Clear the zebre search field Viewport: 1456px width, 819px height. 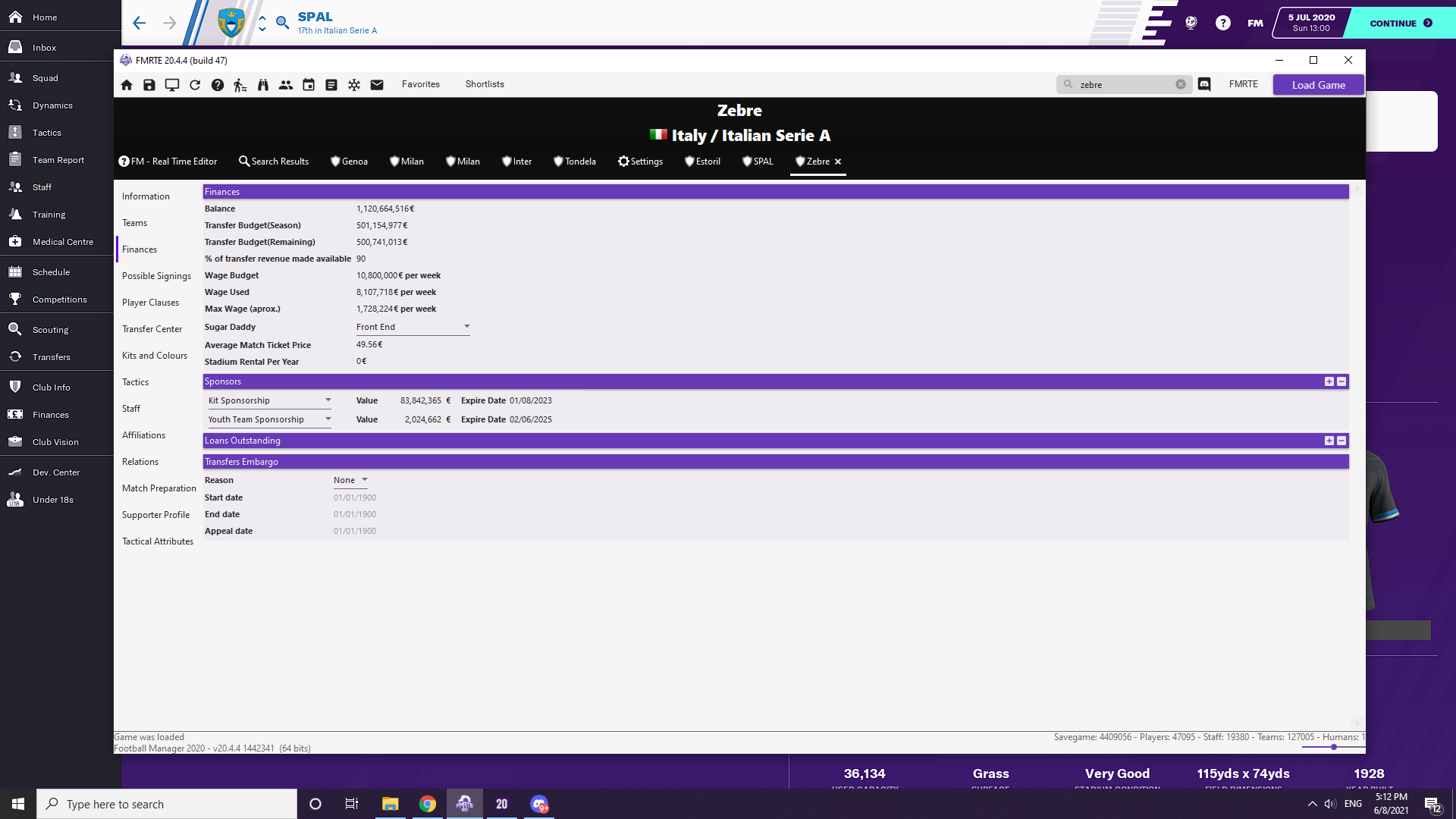(1181, 85)
